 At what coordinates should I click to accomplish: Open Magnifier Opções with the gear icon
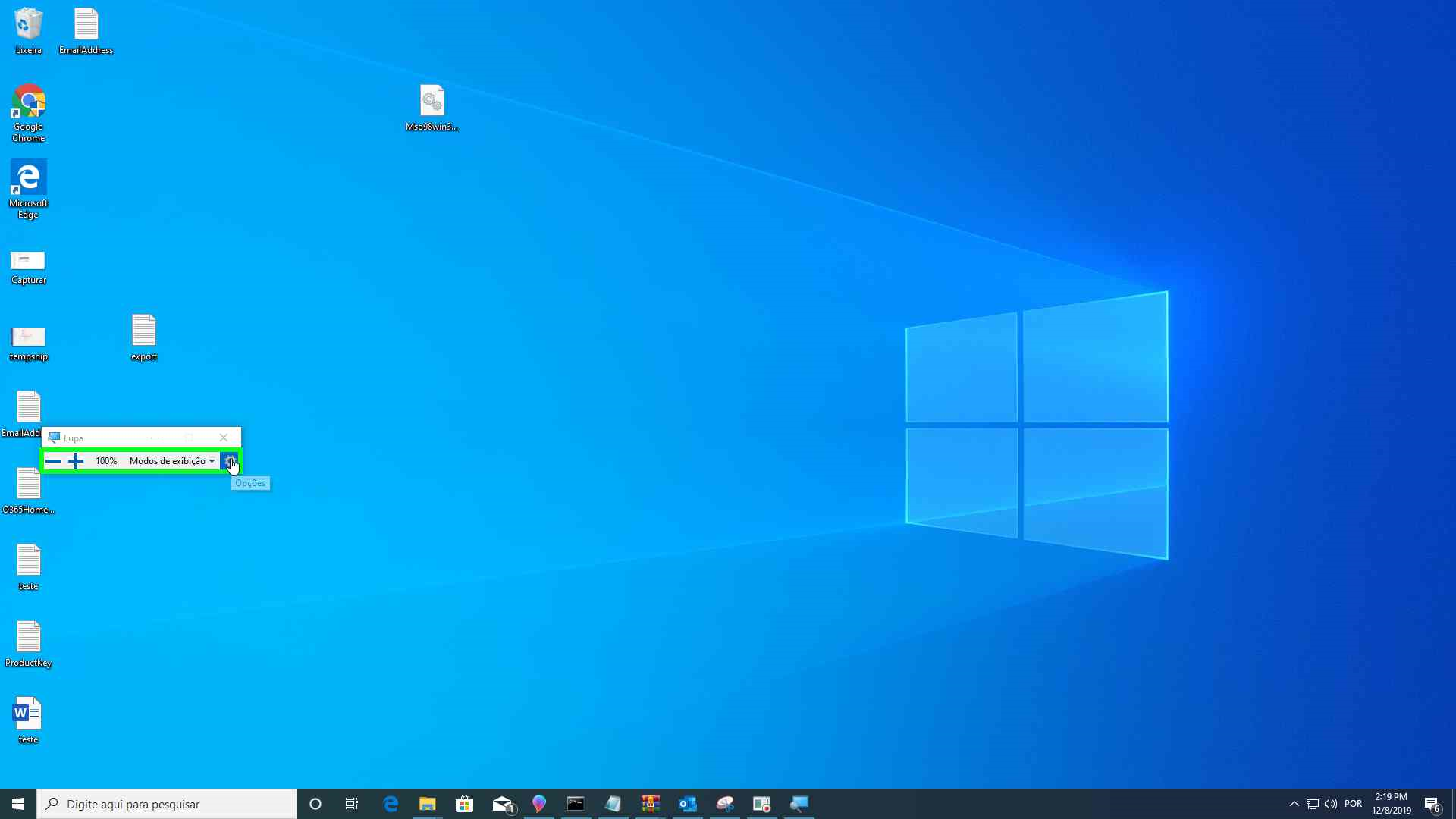pos(231,460)
